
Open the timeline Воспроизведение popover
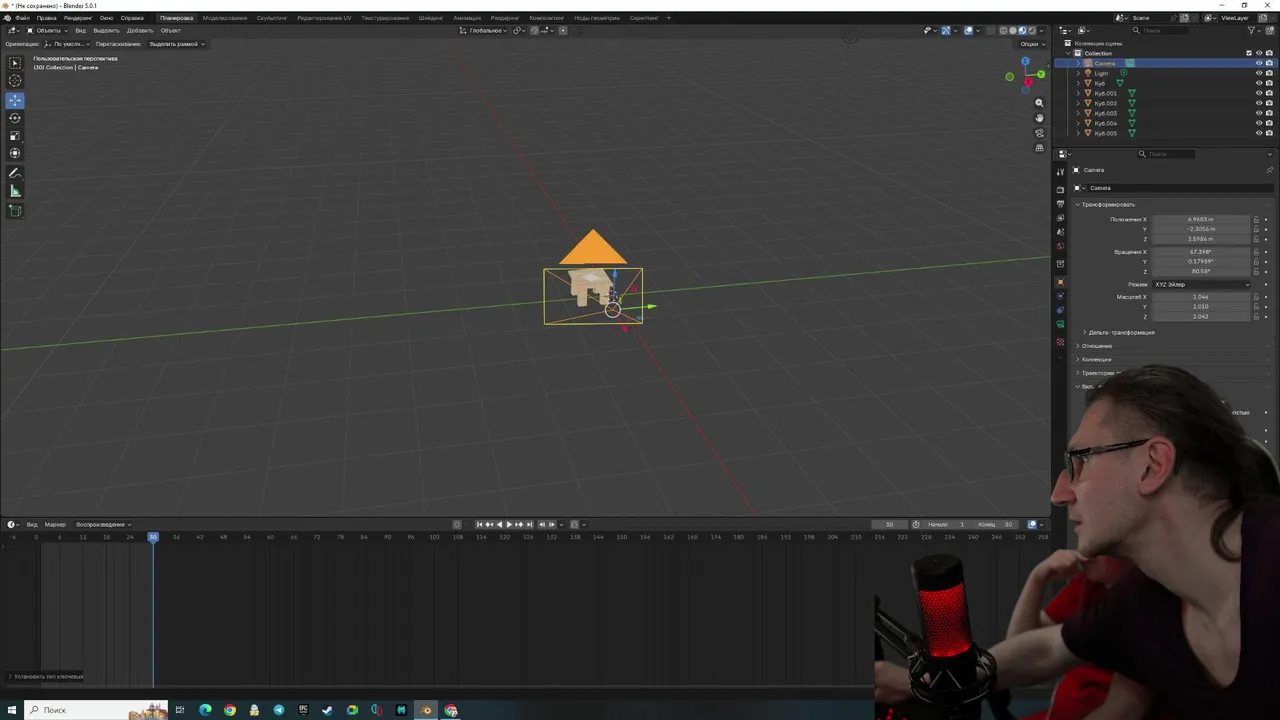point(103,524)
